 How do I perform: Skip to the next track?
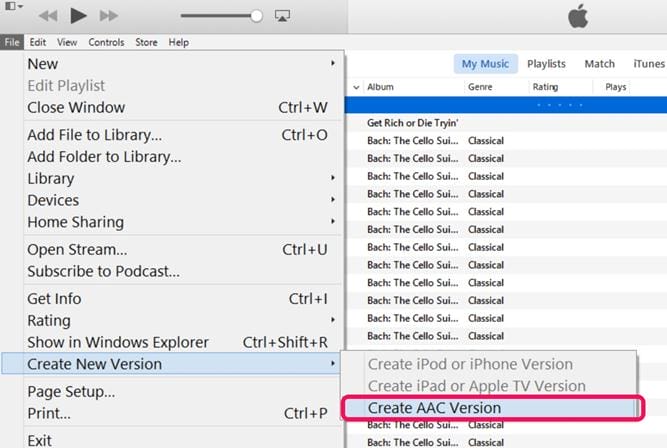point(109,15)
